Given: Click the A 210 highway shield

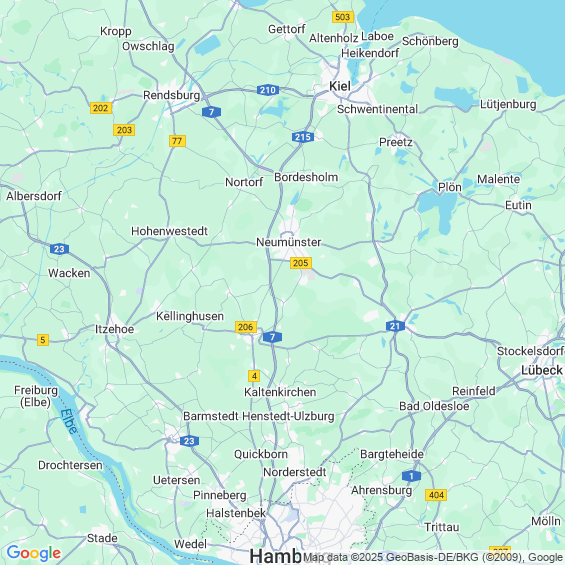Looking at the screenshot, I should 268,90.
